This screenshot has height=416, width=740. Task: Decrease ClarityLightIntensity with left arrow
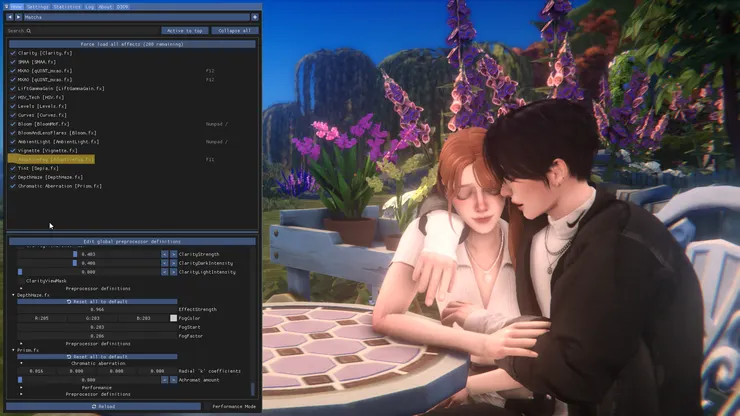point(164,272)
